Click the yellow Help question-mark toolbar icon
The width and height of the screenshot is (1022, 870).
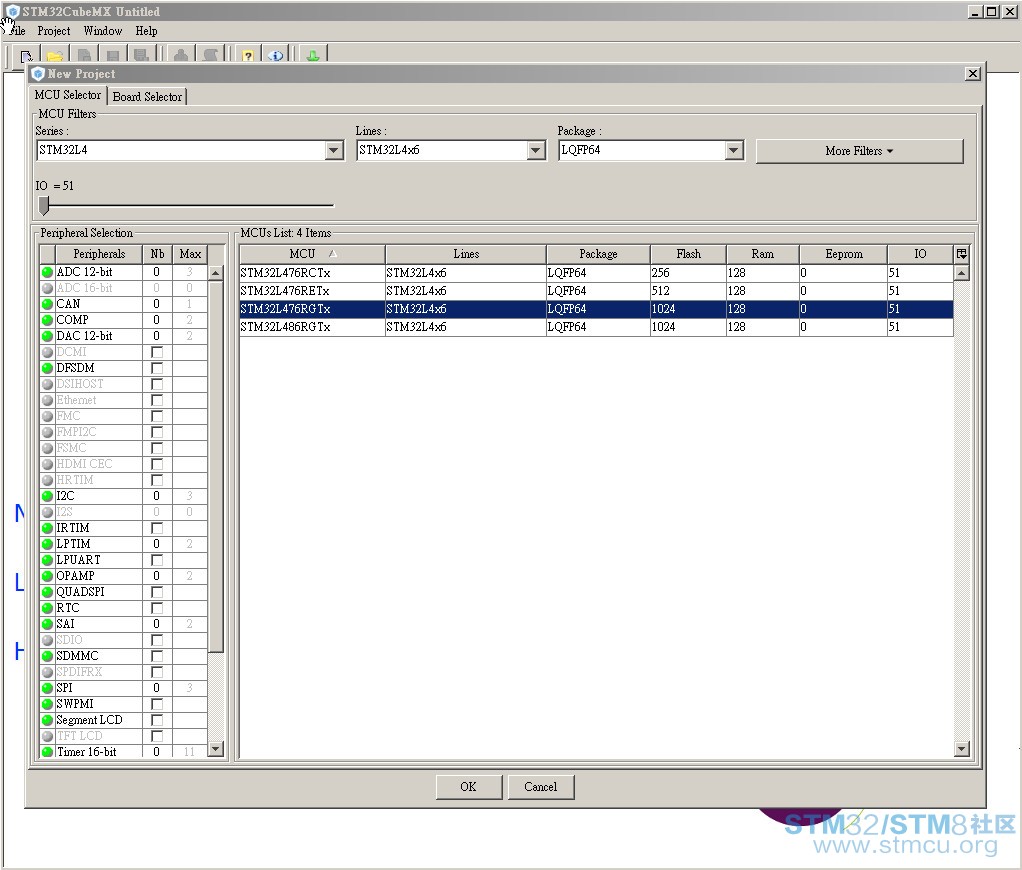click(248, 55)
